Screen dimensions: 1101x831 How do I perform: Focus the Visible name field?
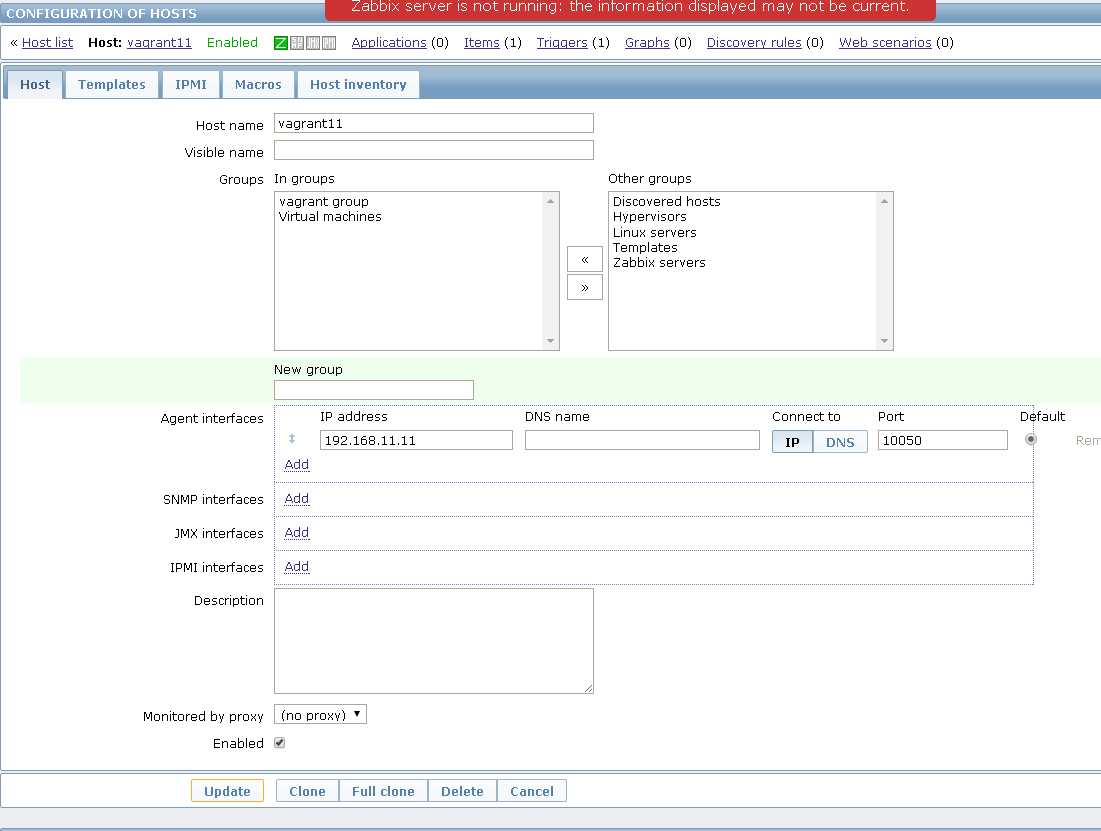[433, 150]
